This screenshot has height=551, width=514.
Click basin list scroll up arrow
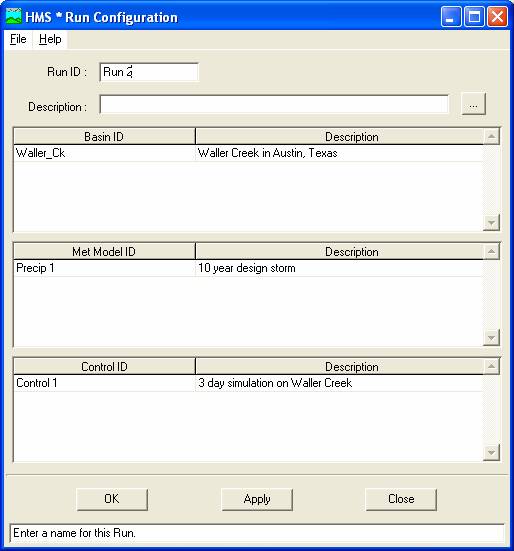pos(492,136)
